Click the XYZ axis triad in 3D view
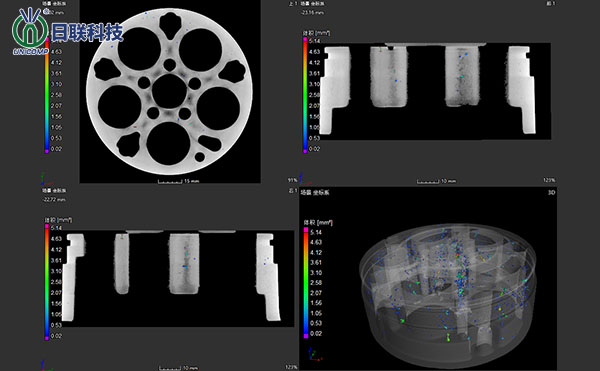Screen dimensions: 600x371 [315, 354]
